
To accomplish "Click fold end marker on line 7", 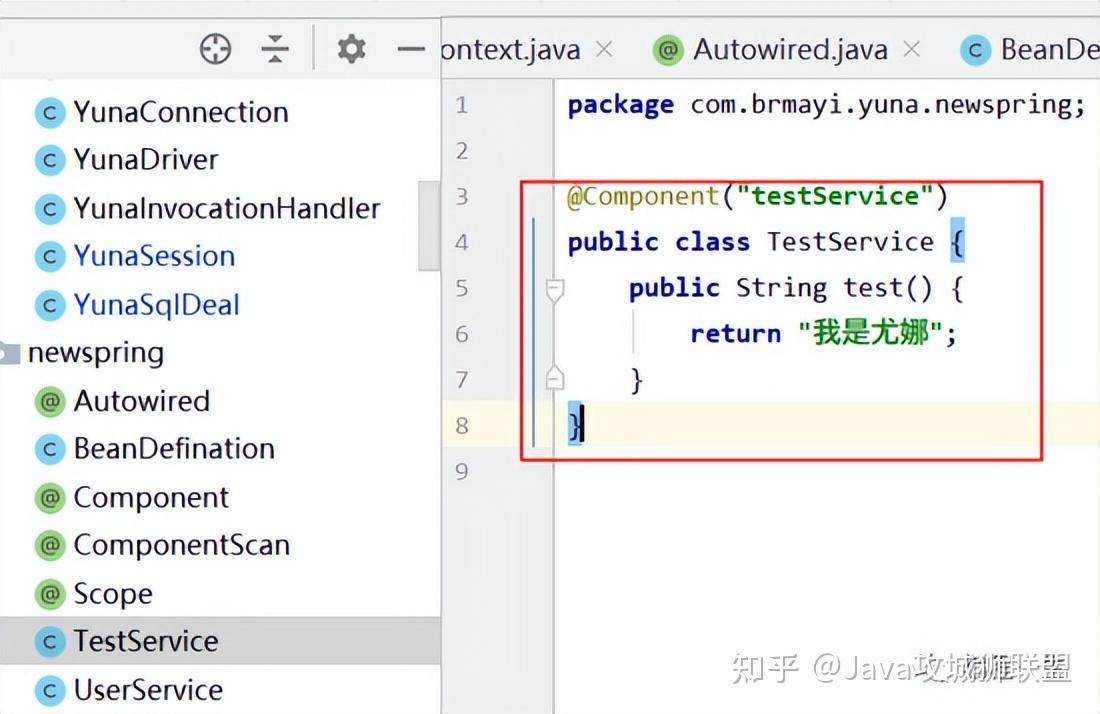I will pyautogui.click(x=555, y=378).
